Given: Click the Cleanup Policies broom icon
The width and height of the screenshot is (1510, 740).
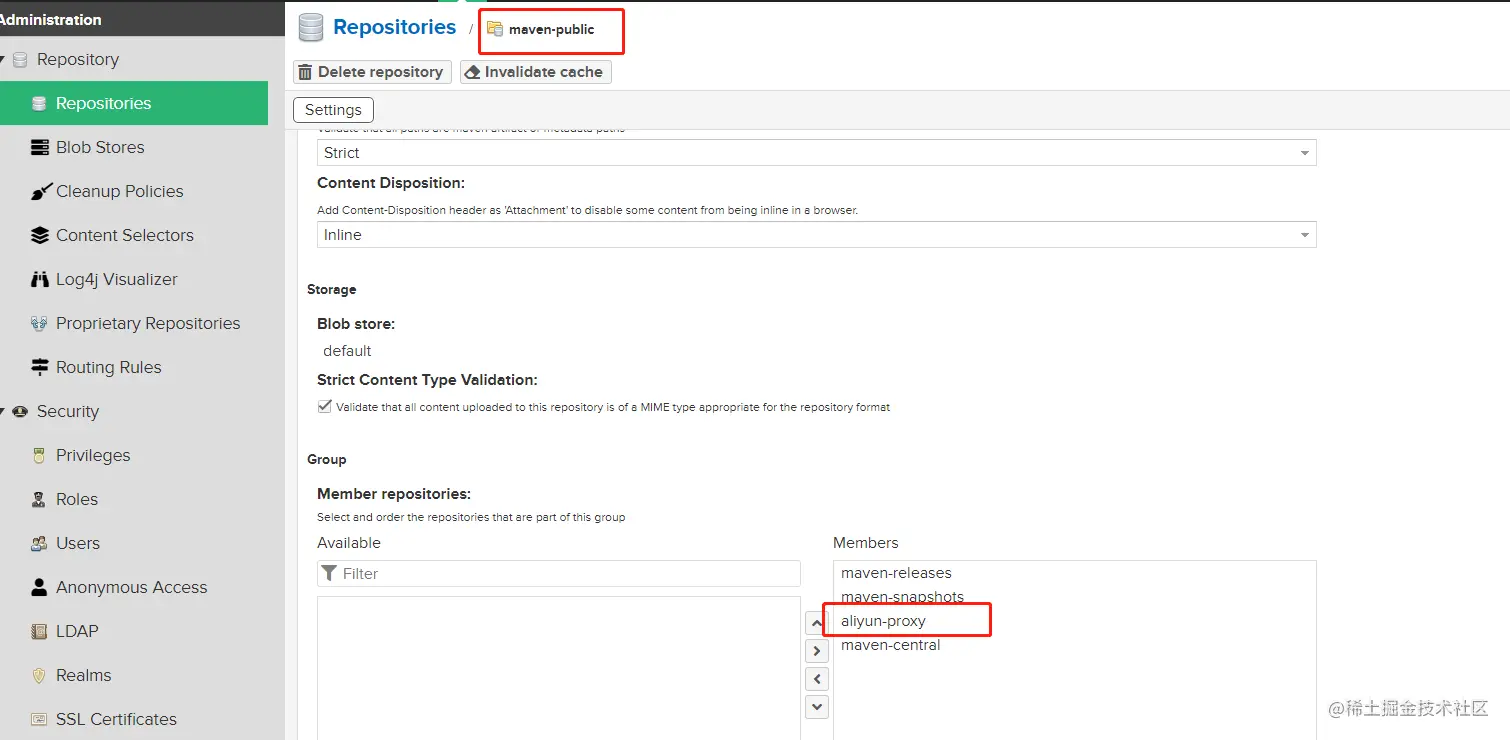Looking at the screenshot, I should (39, 192).
